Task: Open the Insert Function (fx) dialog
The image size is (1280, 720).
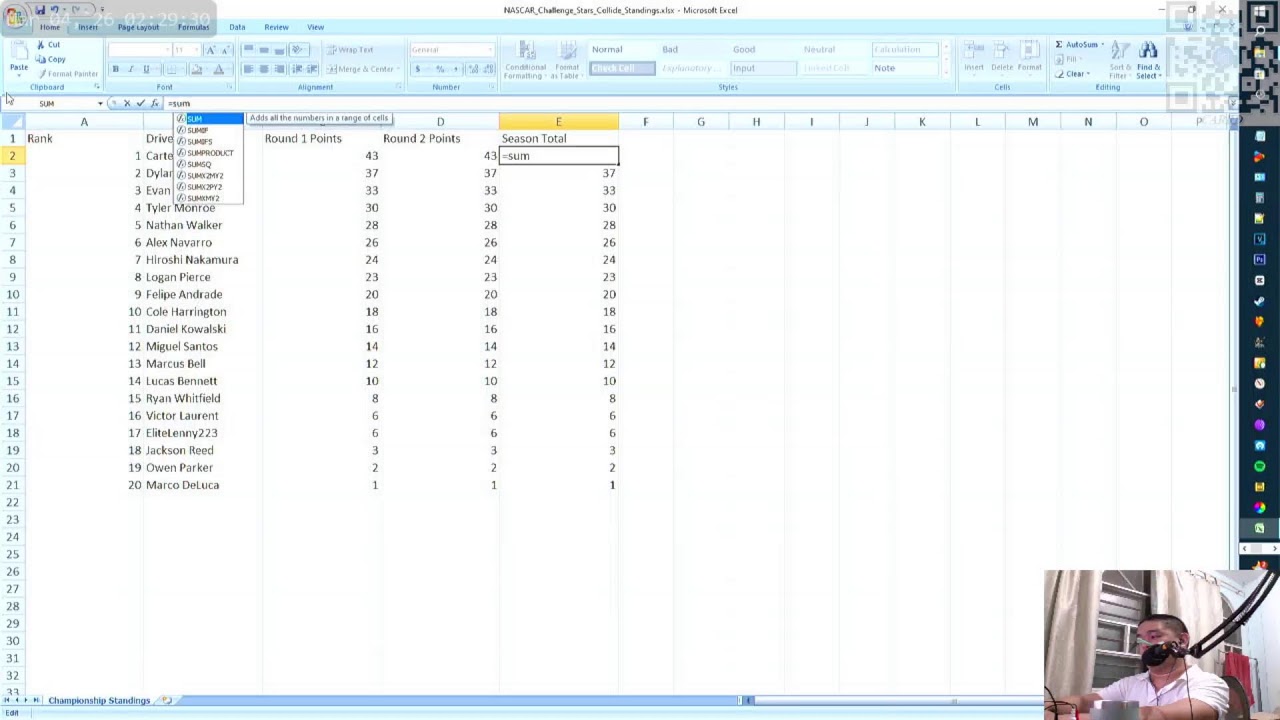Action: [155, 103]
